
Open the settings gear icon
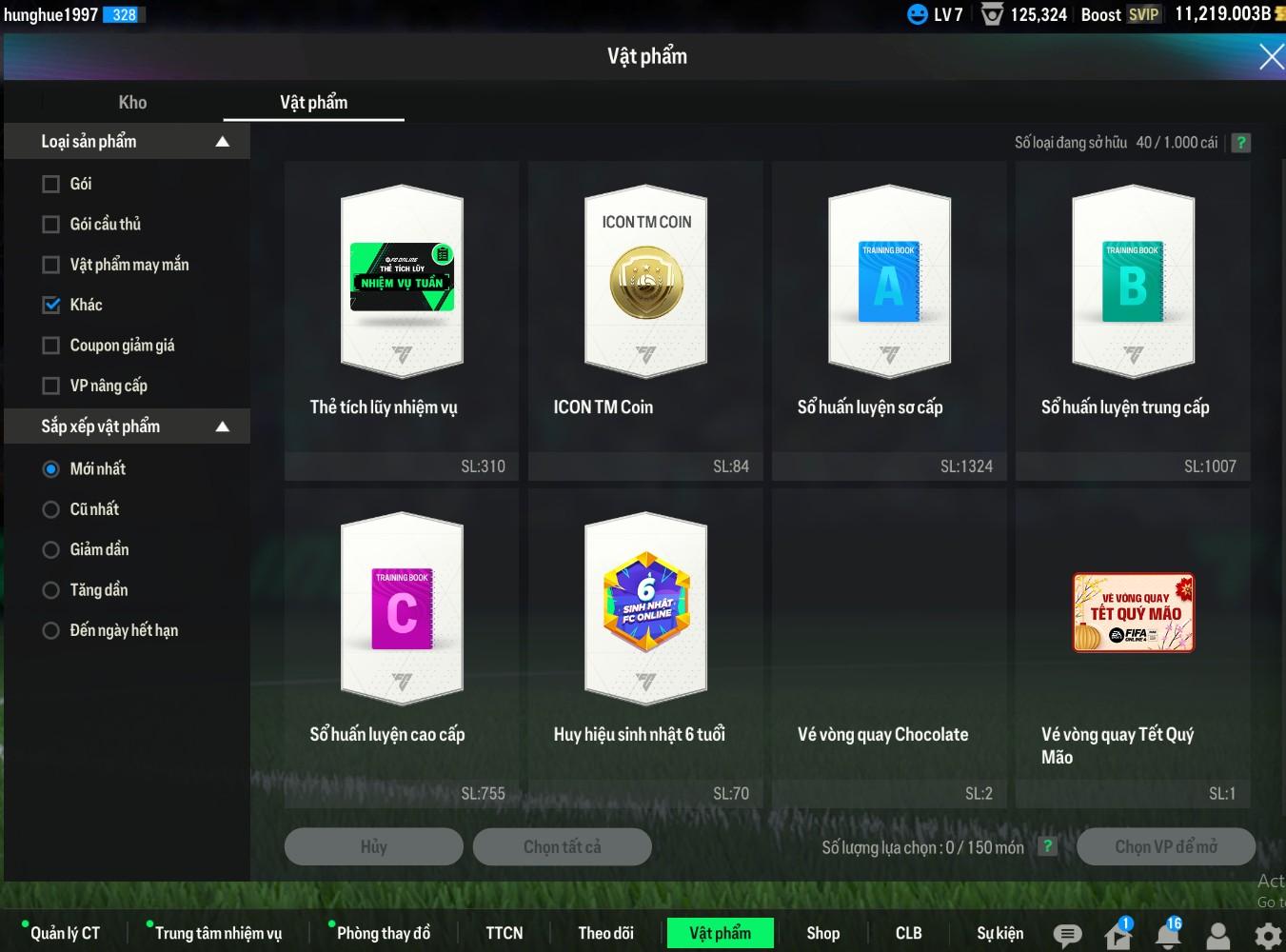click(1267, 935)
